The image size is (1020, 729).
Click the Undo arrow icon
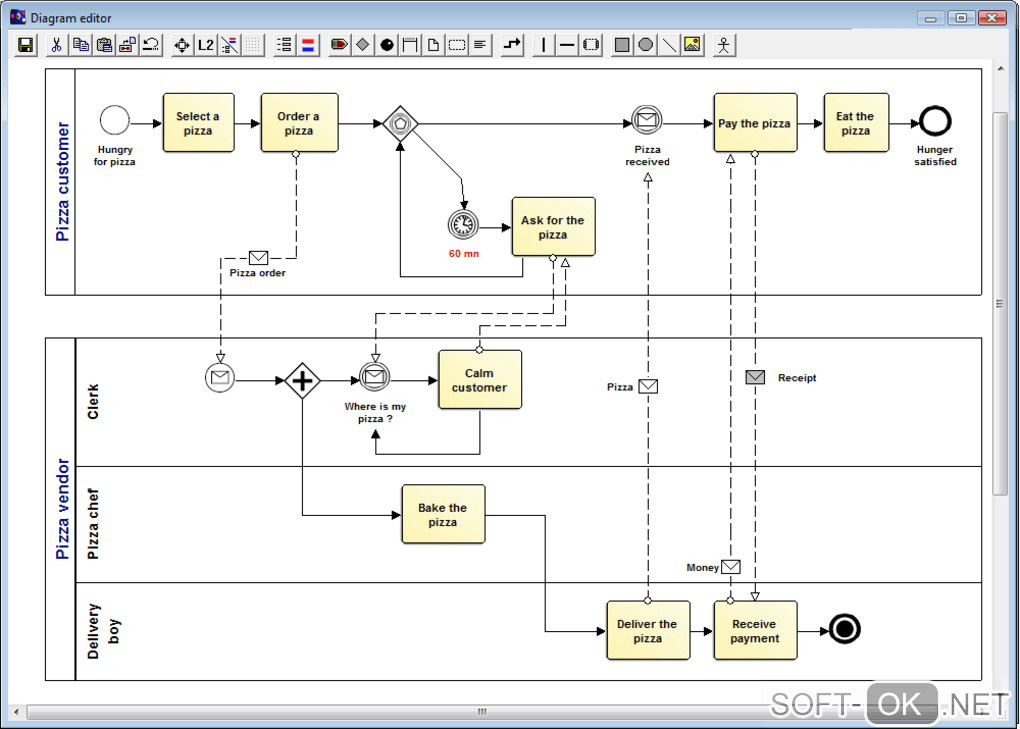click(151, 45)
